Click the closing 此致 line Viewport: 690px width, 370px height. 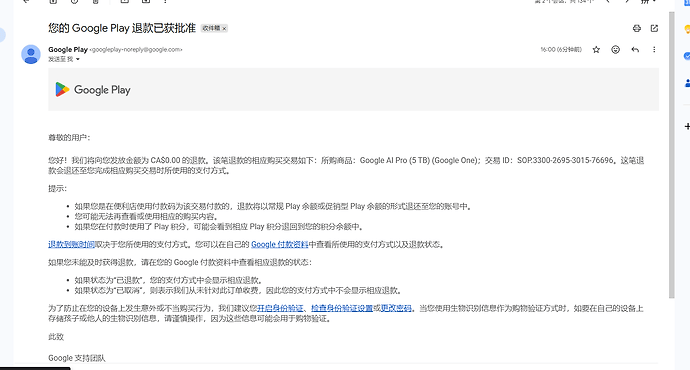[56, 337]
